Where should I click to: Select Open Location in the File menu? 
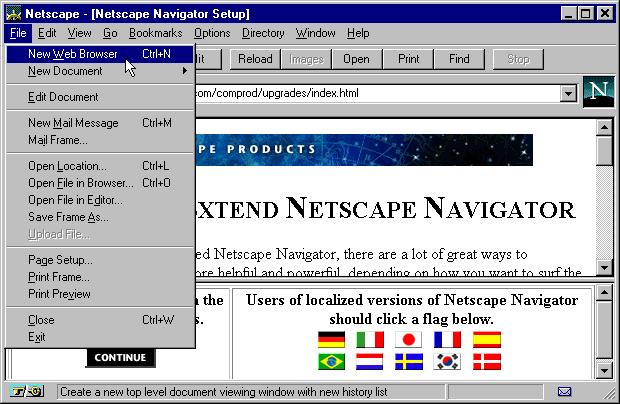(x=67, y=166)
